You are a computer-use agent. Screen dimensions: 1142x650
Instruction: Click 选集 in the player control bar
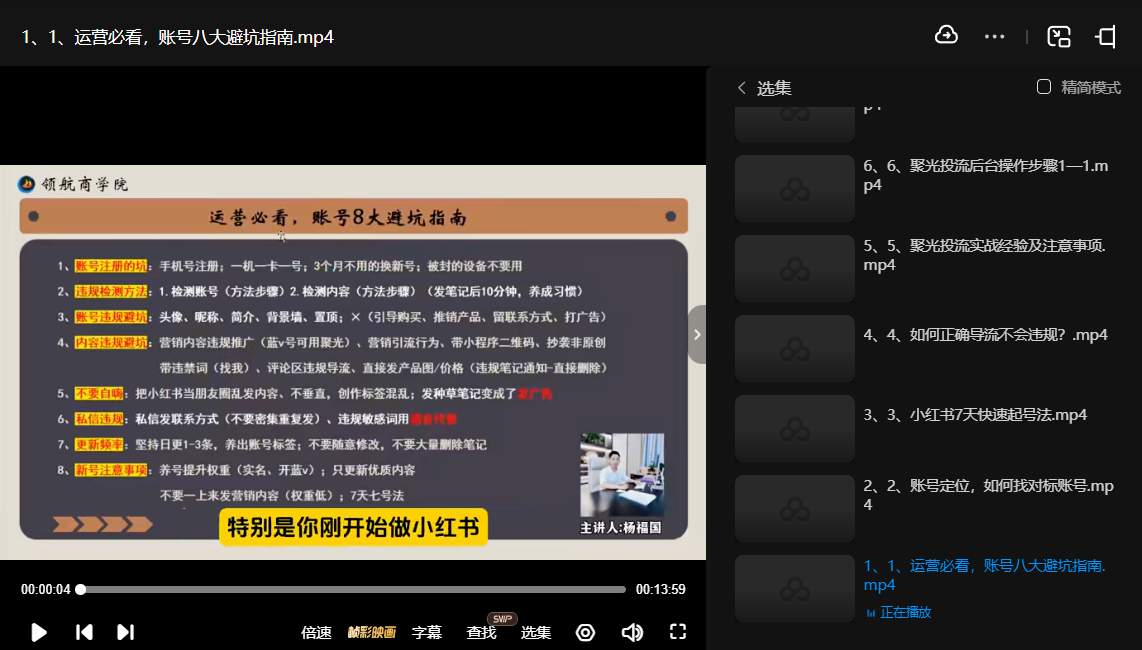(x=536, y=632)
